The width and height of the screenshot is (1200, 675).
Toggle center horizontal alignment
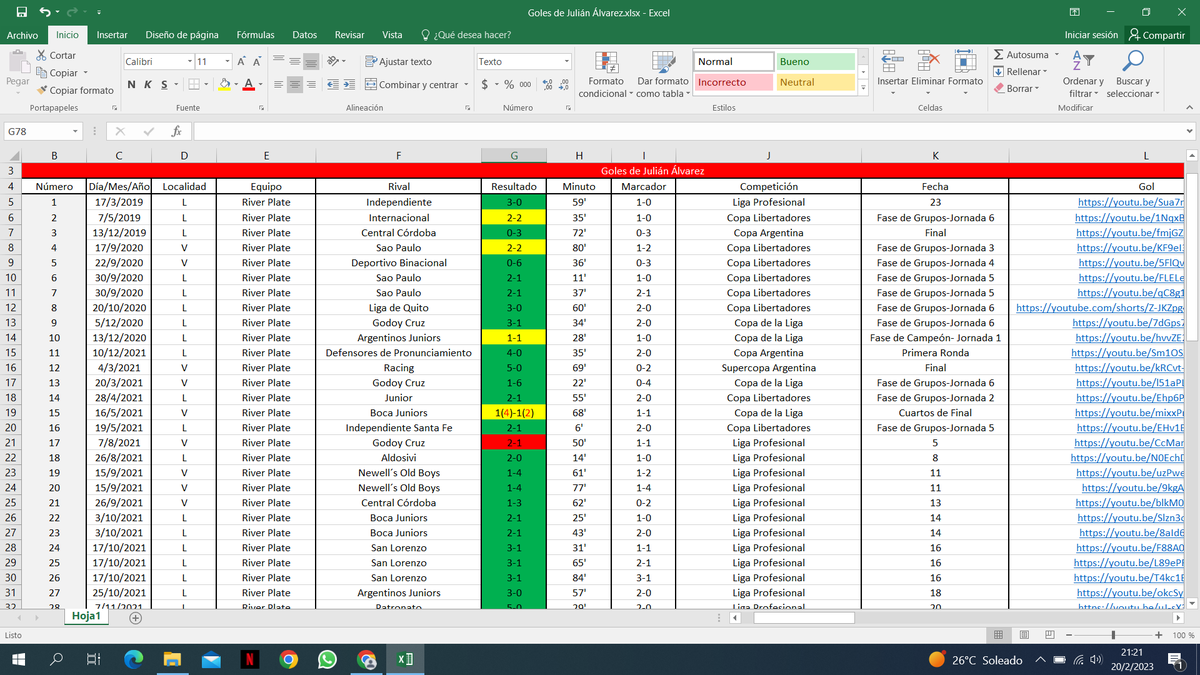pos(295,85)
